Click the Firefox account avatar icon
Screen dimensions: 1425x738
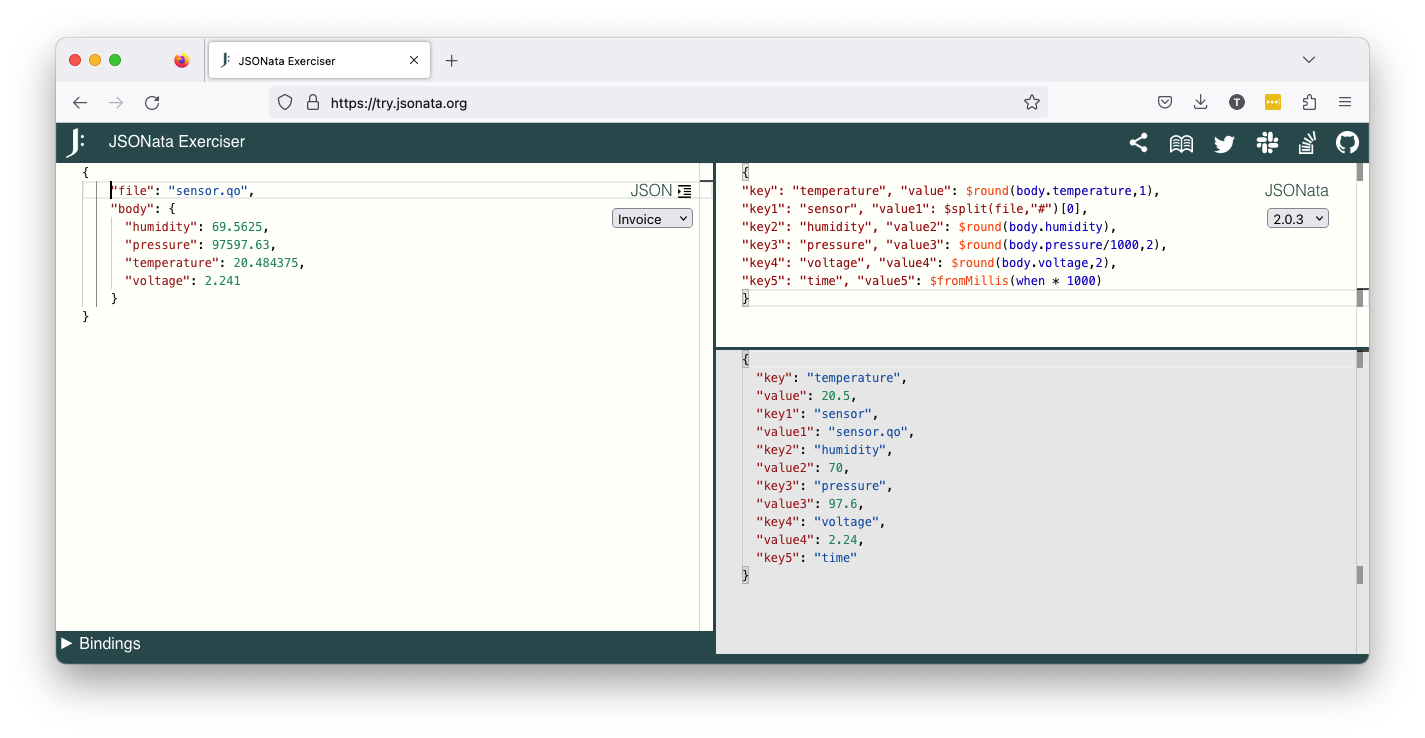click(x=1237, y=102)
